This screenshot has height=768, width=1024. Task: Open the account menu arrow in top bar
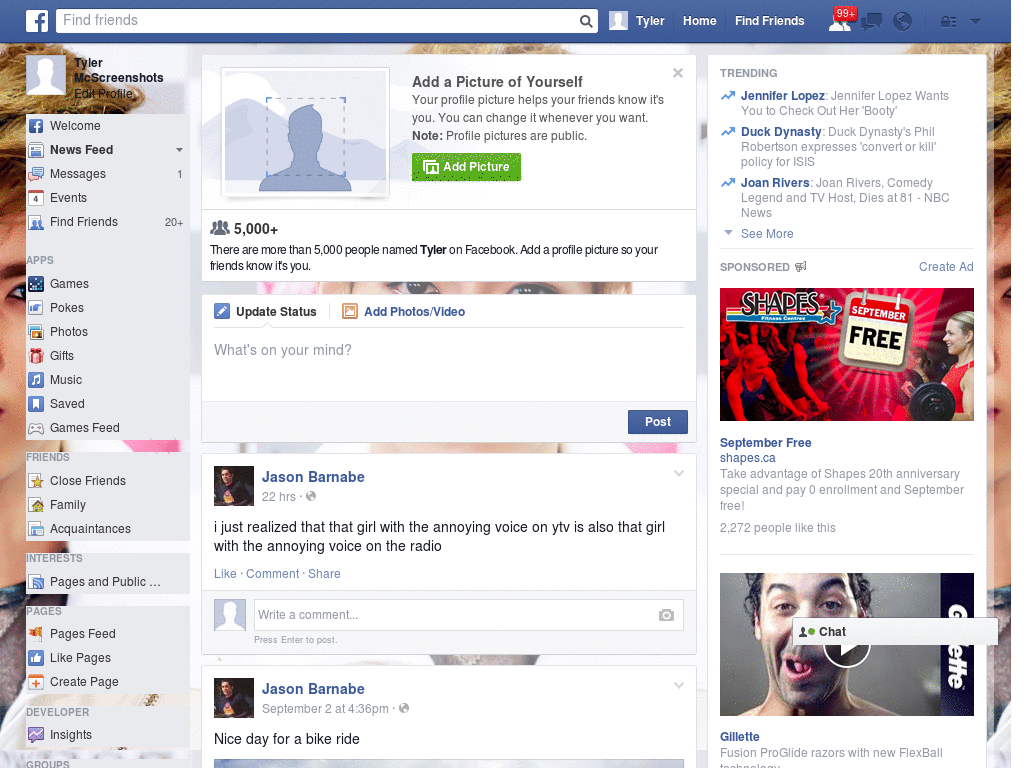pyautogui.click(x=976, y=22)
